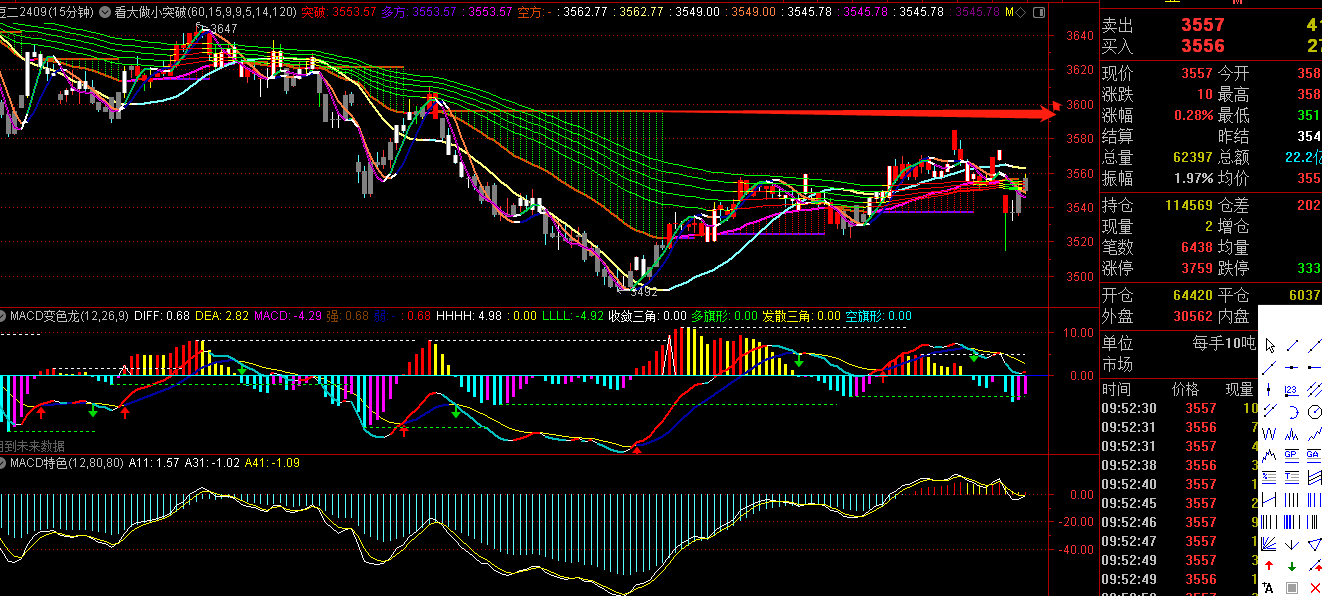Click the 涨幅 0.28% value
Image resolution: width=1322 pixels, height=596 pixels.
(1193, 115)
